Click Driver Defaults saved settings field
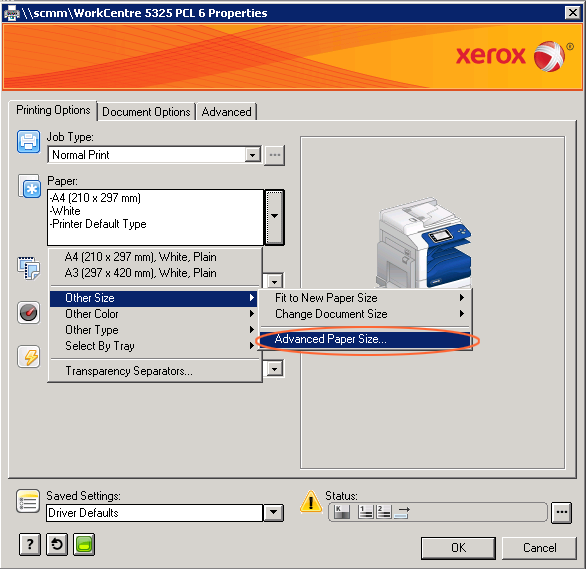586x569 pixels. 155,513
